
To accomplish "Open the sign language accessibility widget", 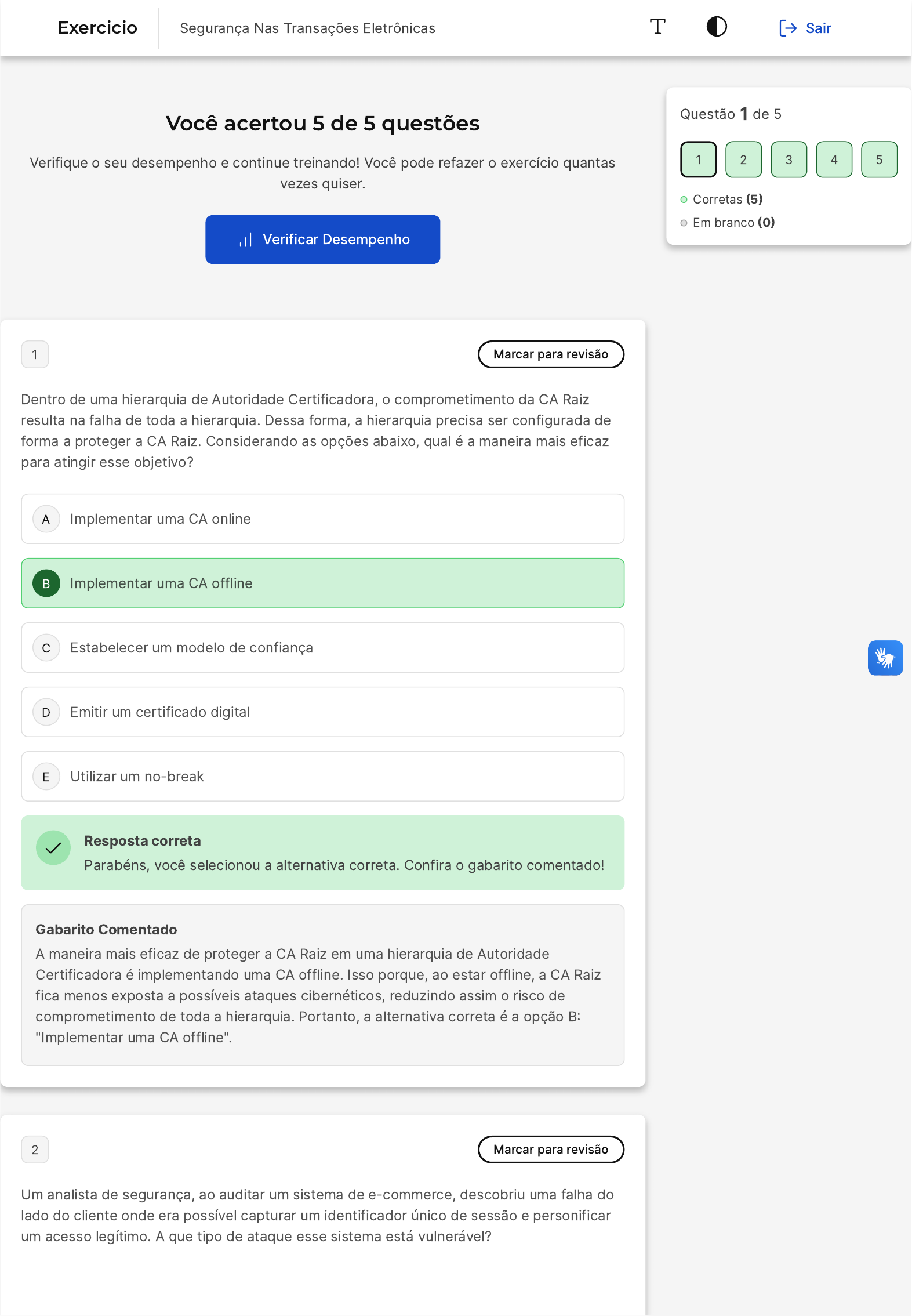I will [x=885, y=658].
